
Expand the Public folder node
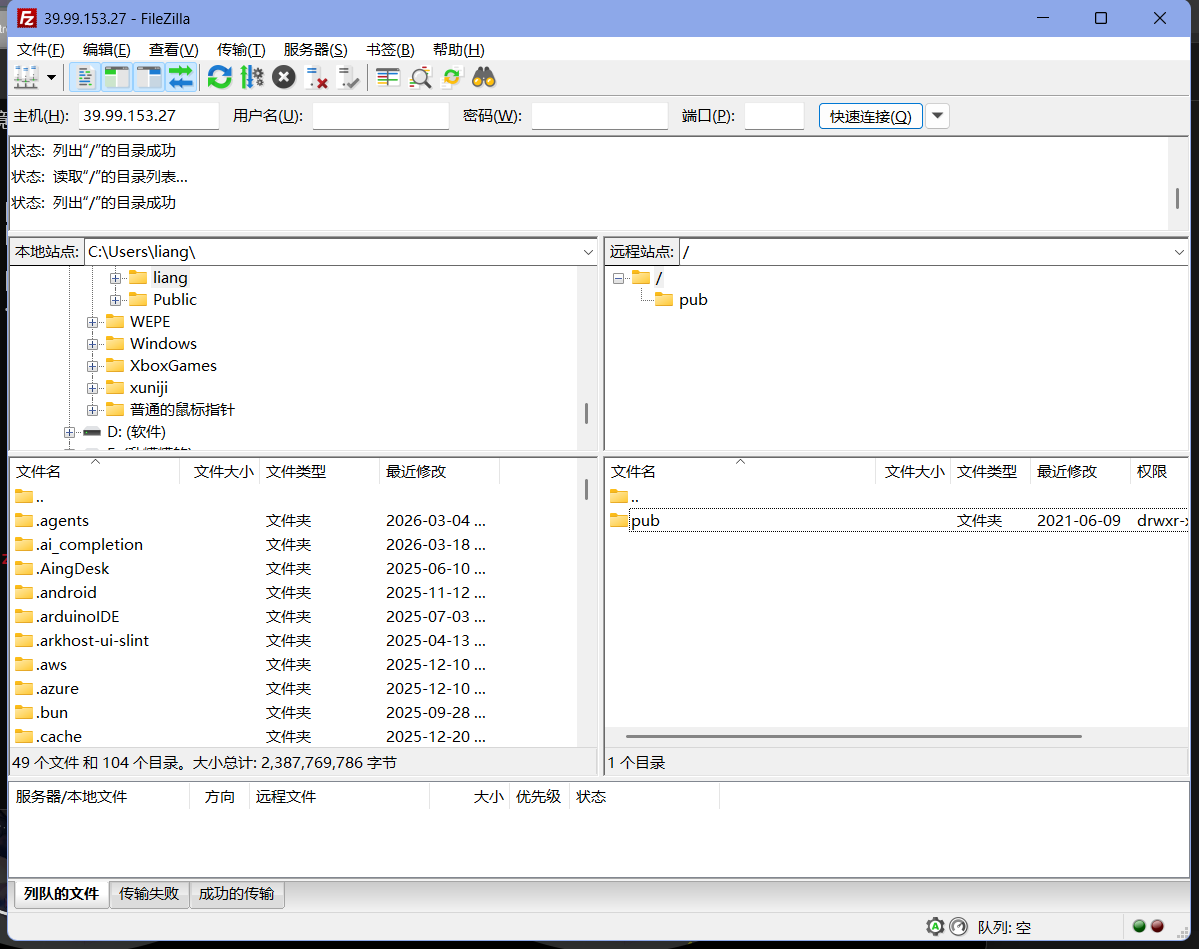(x=115, y=300)
